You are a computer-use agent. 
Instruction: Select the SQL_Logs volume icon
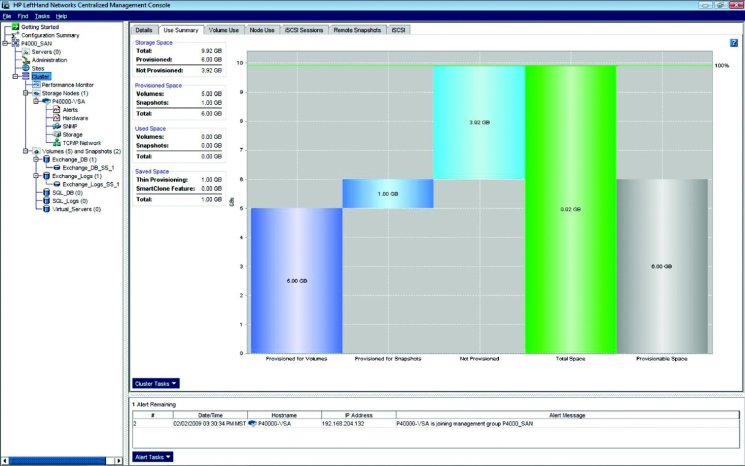(x=47, y=201)
